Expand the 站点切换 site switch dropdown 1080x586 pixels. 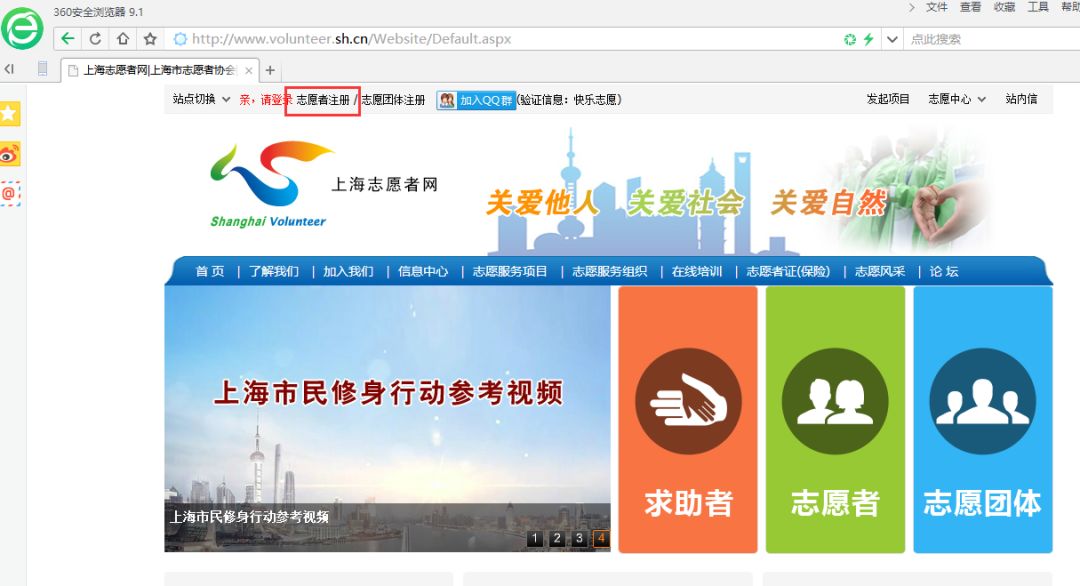[x=201, y=100]
